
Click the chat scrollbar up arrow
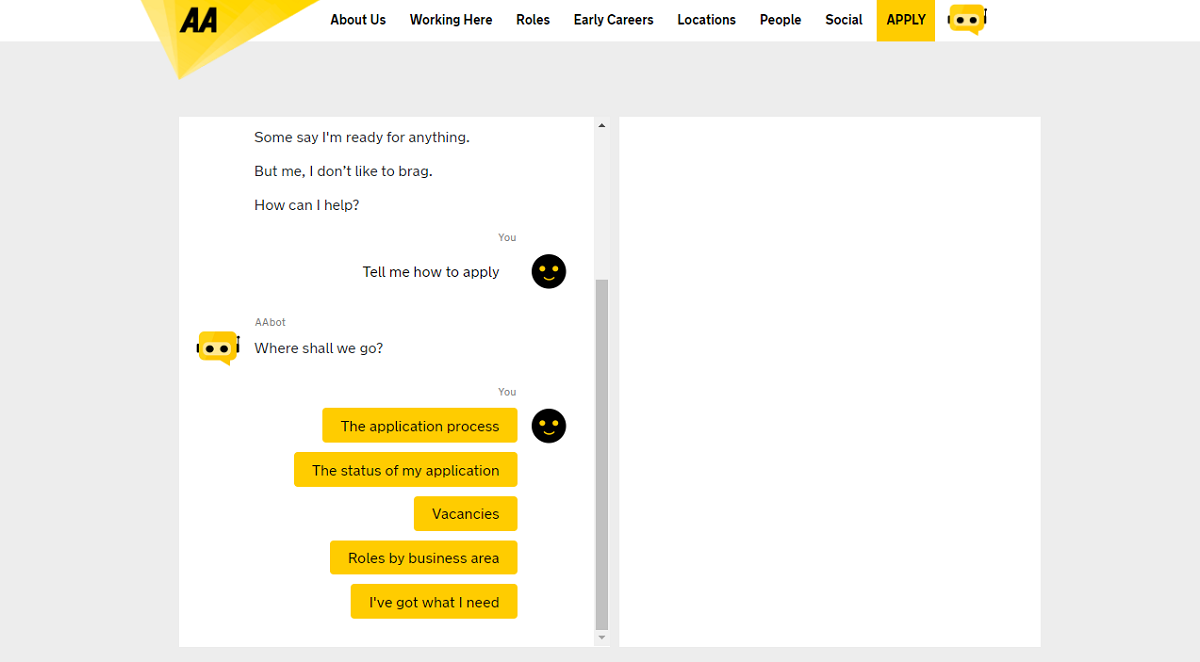[x=601, y=125]
